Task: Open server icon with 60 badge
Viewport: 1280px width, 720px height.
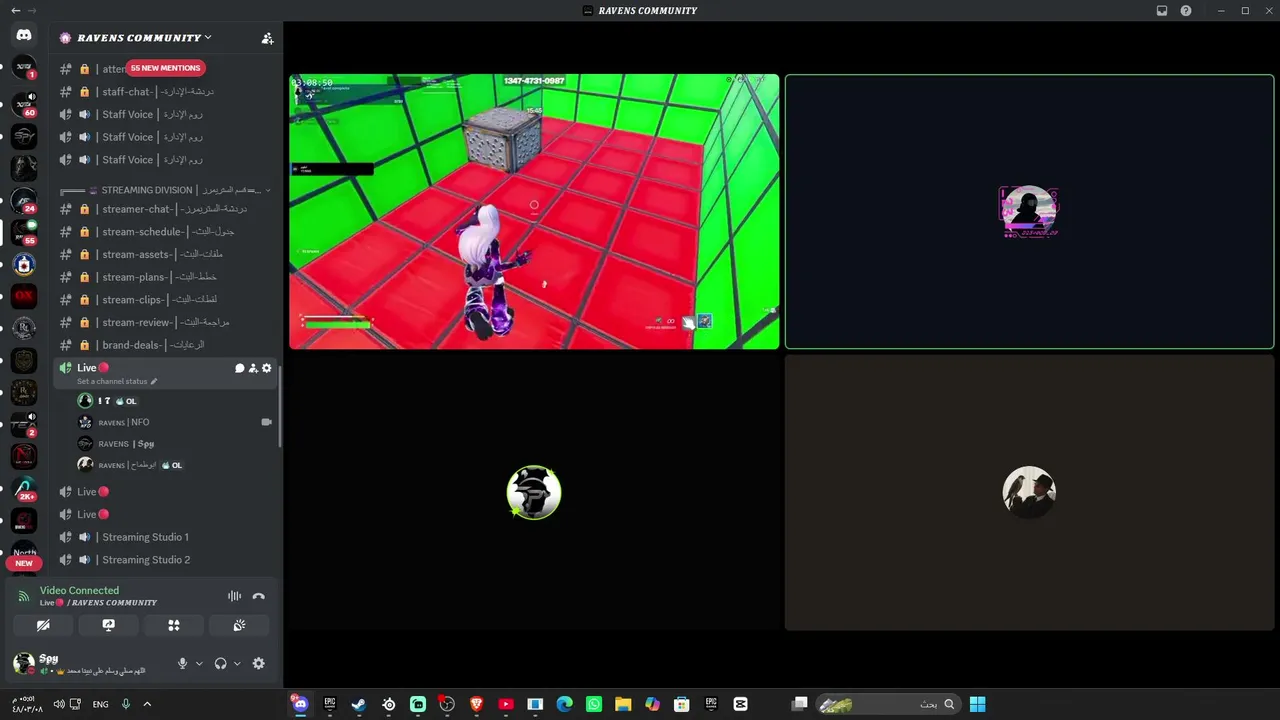Action: pos(24,104)
